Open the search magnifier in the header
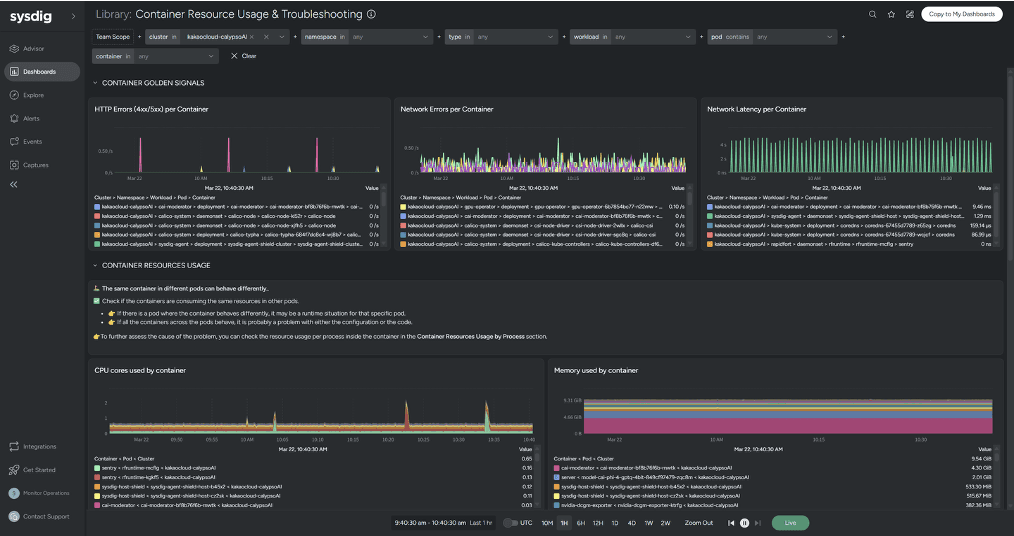The height and width of the screenshot is (536, 1014). [x=872, y=14]
